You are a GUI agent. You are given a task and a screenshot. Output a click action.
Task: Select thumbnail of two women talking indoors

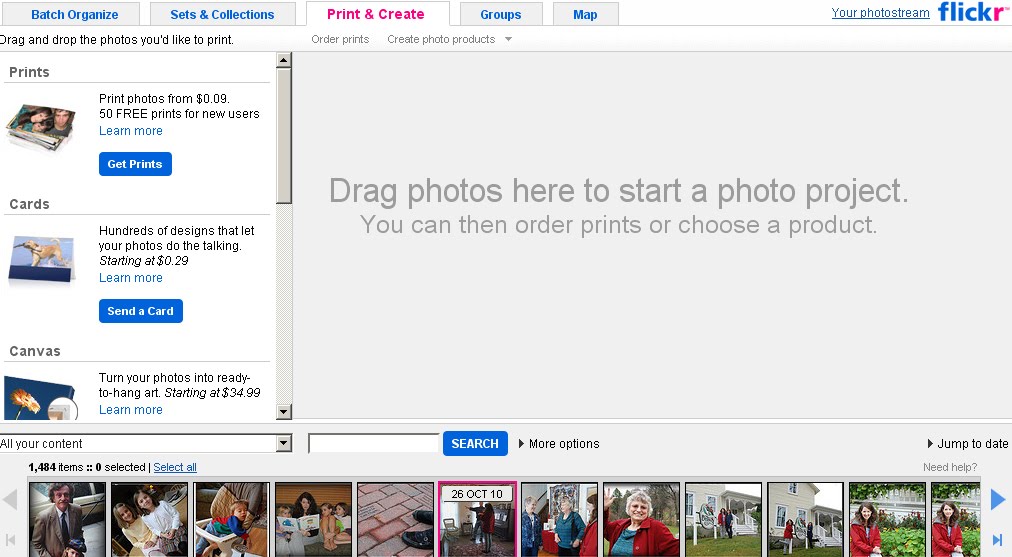coord(559,520)
